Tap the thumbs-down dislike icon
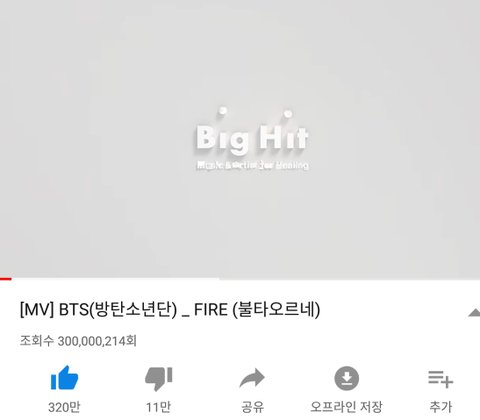480x420 pixels. [159, 378]
